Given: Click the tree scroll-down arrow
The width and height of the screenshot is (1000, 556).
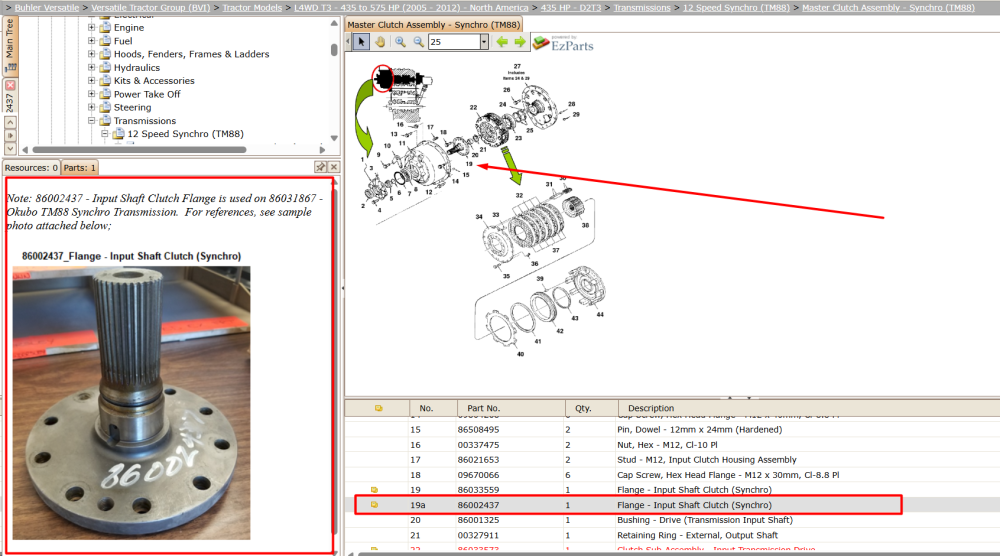Looking at the screenshot, I should [334, 138].
